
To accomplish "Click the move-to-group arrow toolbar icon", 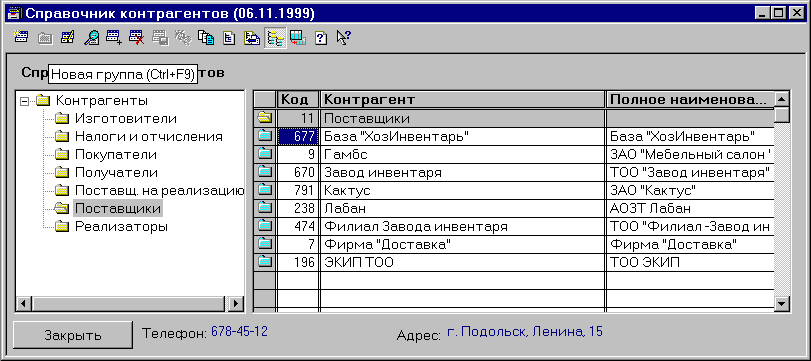I will pyautogui.click(x=252, y=38).
